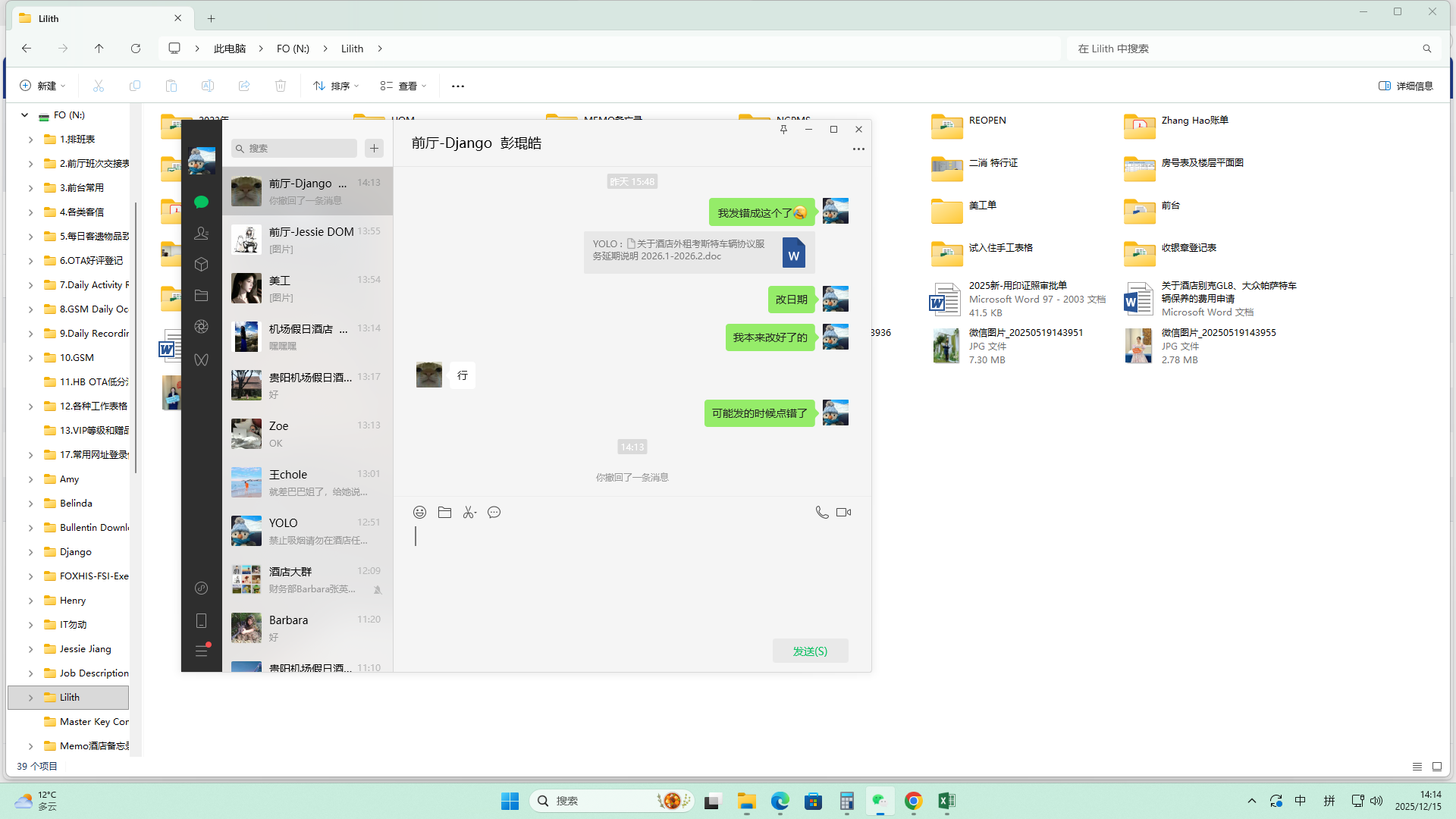The width and height of the screenshot is (1456, 819).
Task: Expand the 1.排班表 folder tree node
Action: pyautogui.click(x=30, y=140)
